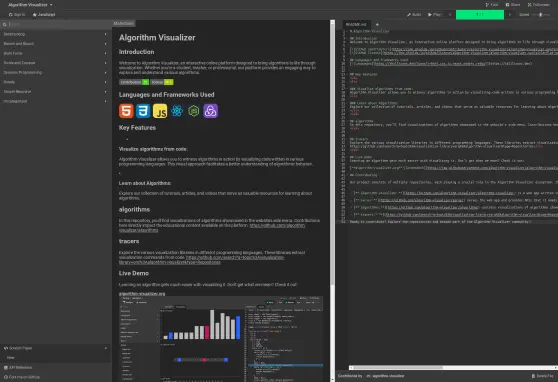Go to the next step arrow

[x=510, y=15]
